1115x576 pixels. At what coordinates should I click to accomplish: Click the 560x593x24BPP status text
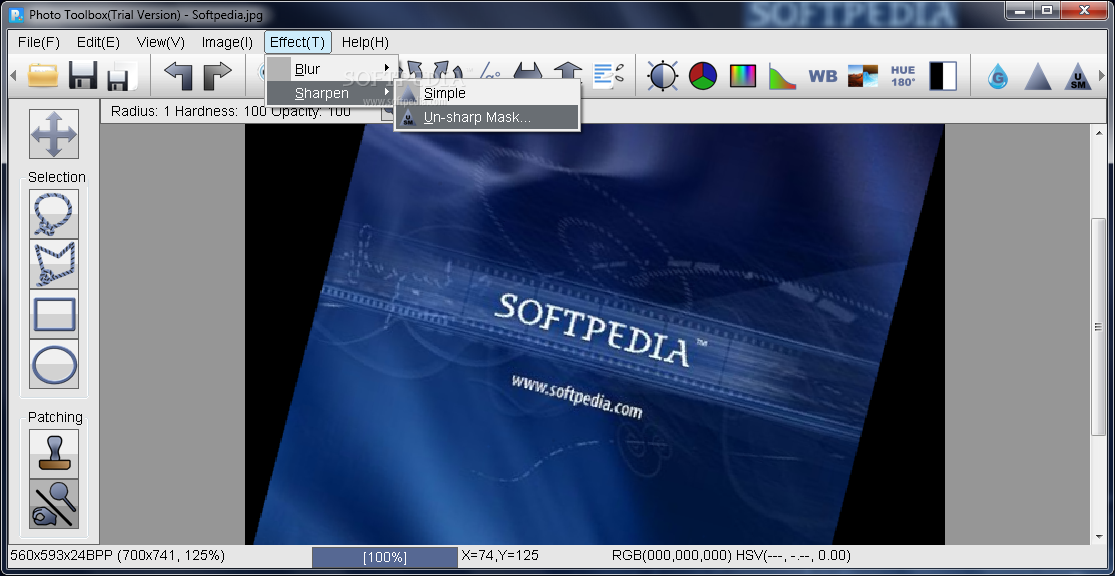point(117,555)
